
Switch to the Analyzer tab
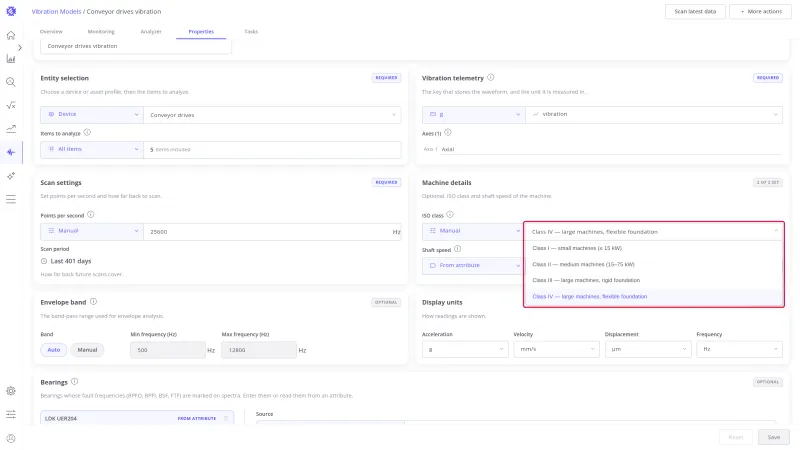(151, 32)
